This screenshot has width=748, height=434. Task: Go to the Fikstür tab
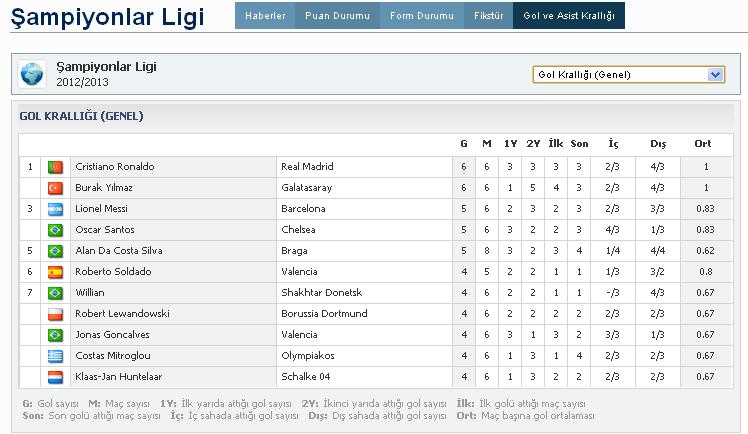pos(488,15)
